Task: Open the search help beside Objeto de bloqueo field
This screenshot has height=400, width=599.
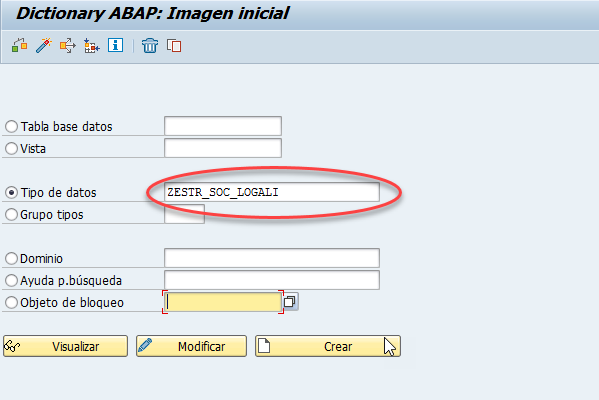Action: [290, 302]
